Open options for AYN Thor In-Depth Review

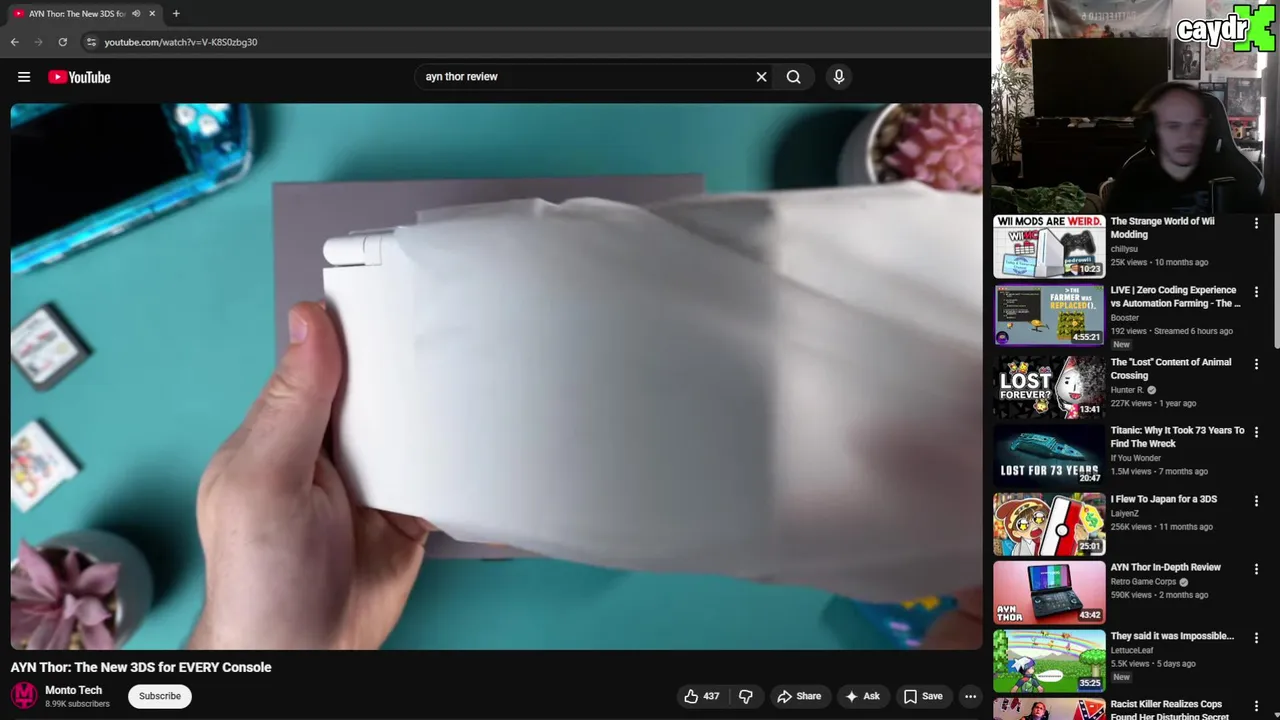pos(1256,570)
